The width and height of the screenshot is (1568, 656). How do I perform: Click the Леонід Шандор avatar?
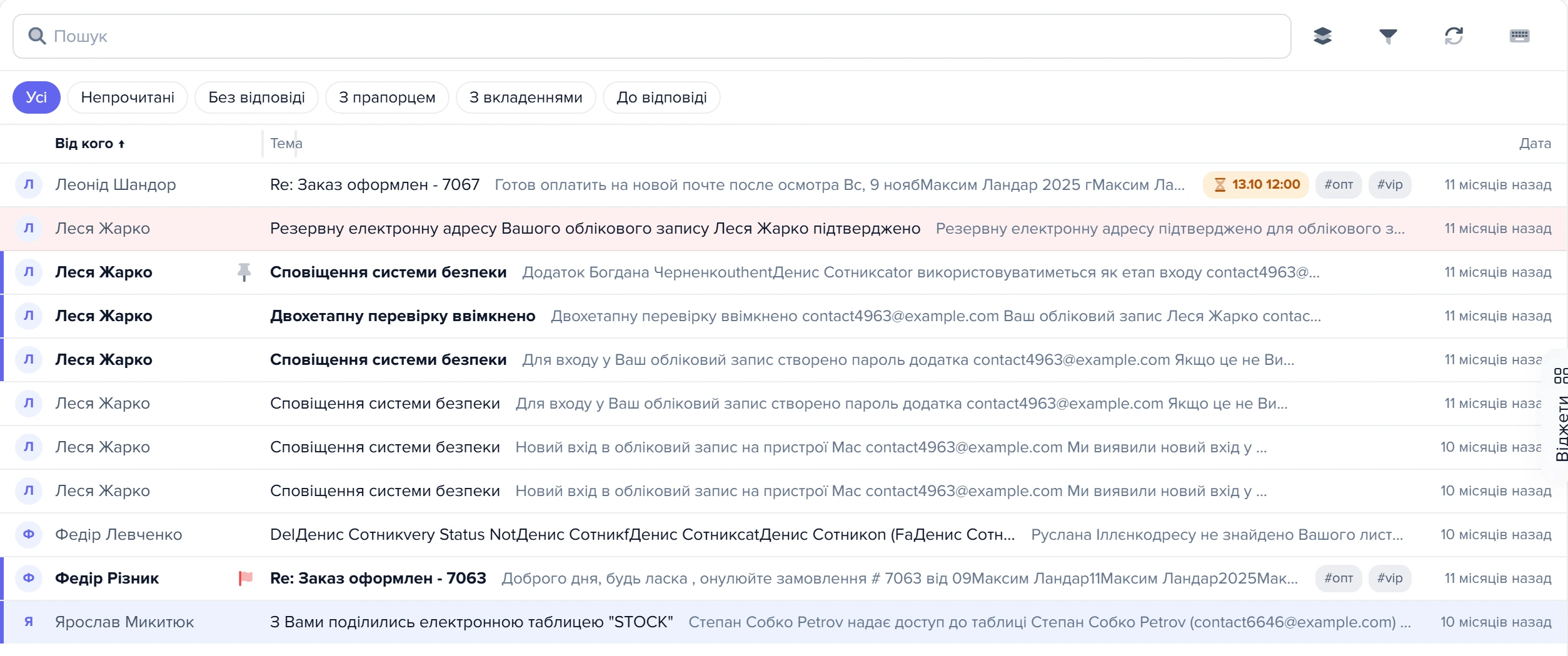pyautogui.click(x=29, y=185)
